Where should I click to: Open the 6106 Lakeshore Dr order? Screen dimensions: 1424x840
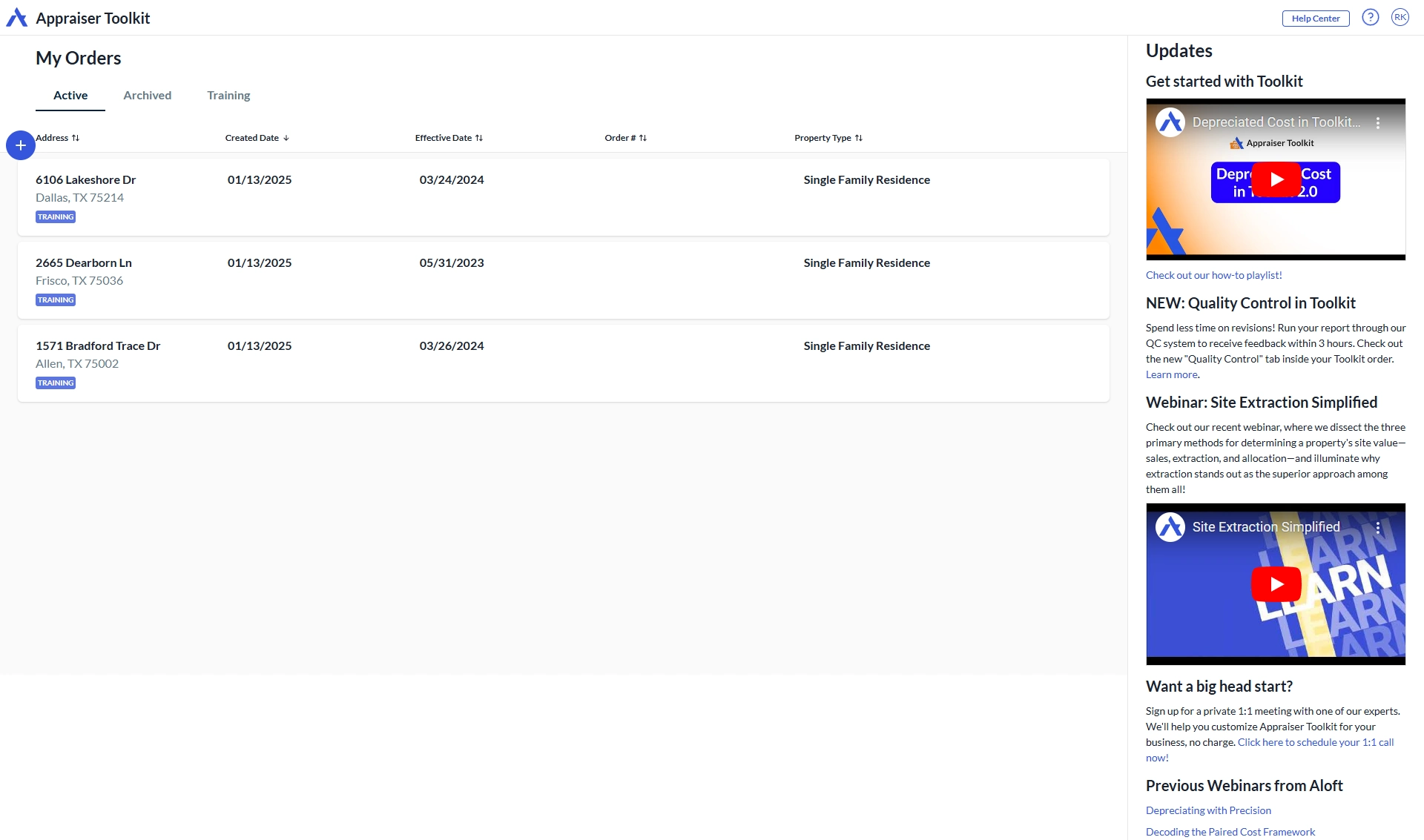pyautogui.click(x=85, y=180)
